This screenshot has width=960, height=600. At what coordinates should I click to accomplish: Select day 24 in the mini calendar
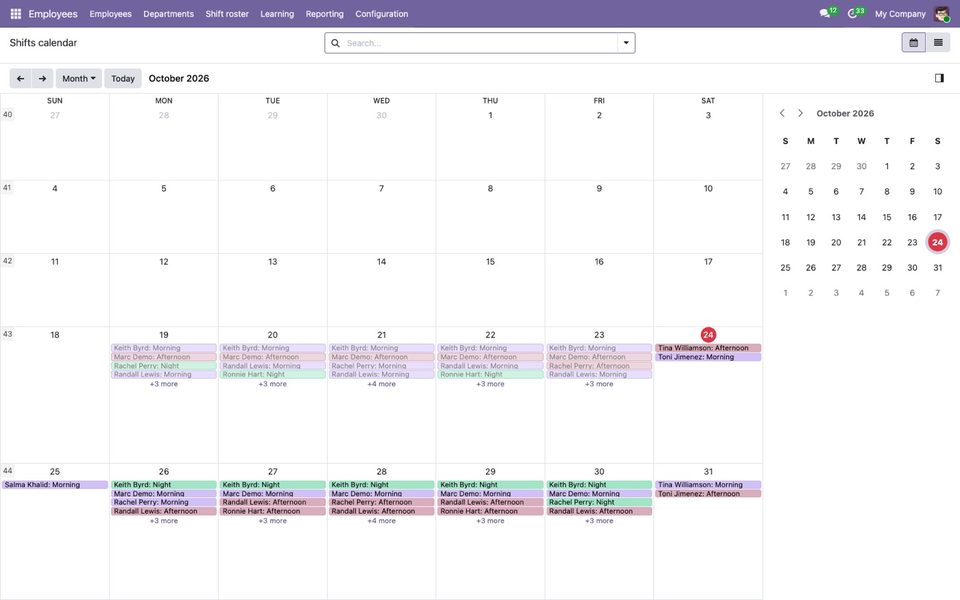(937, 242)
